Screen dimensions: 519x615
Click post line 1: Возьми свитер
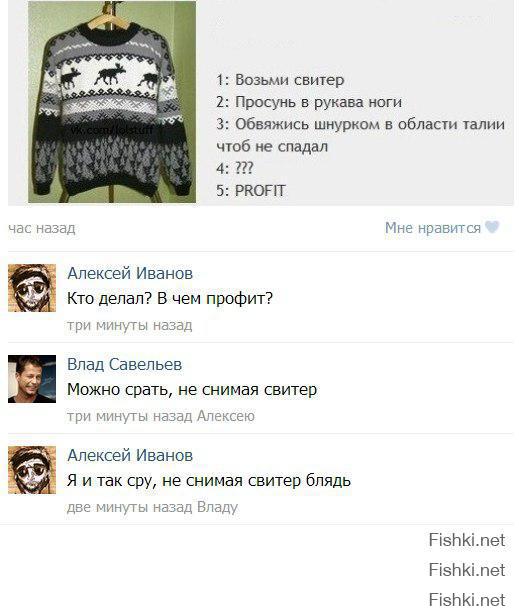pos(280,80)
